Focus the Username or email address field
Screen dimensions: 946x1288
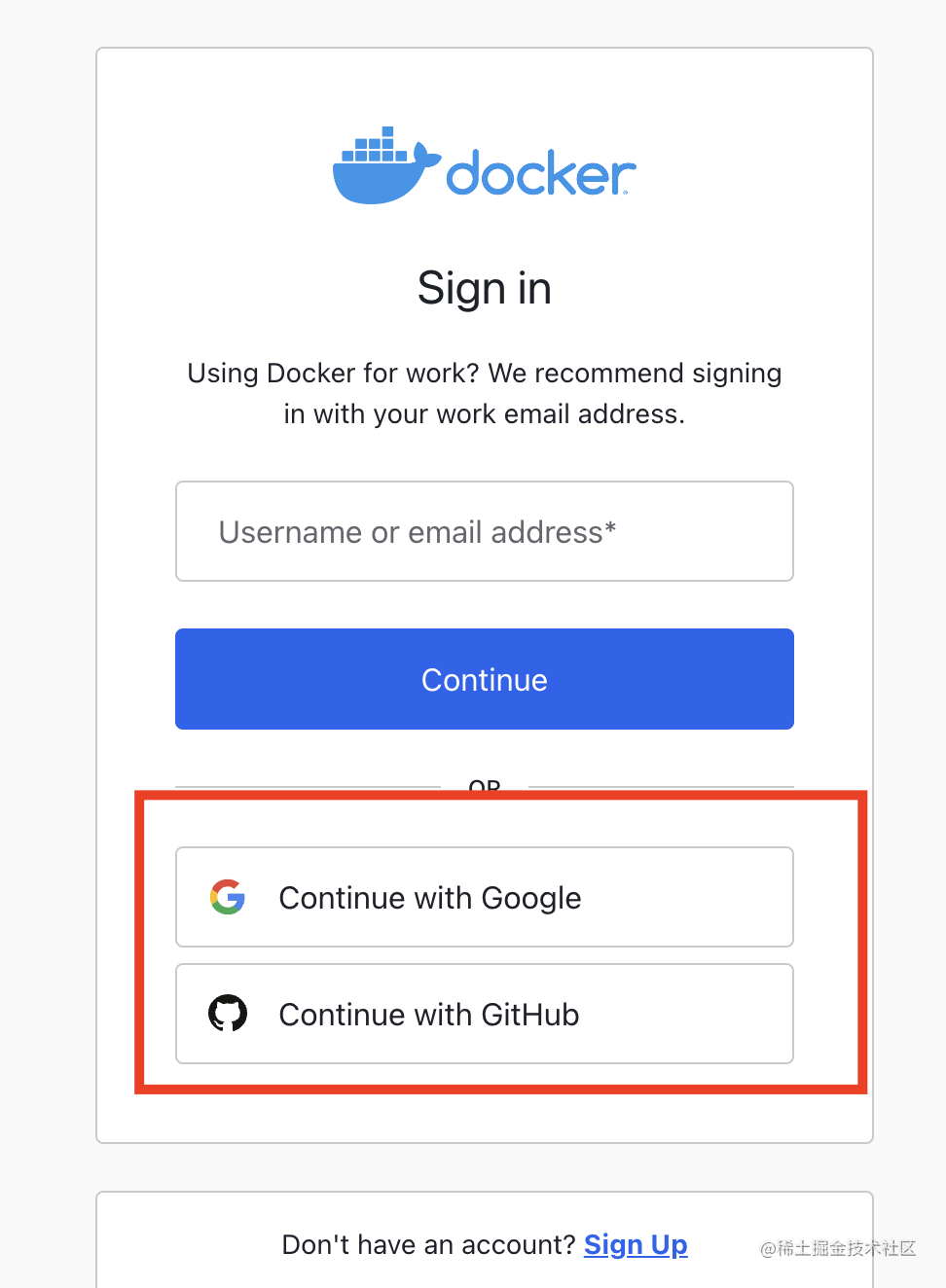(x=485, y=531)
